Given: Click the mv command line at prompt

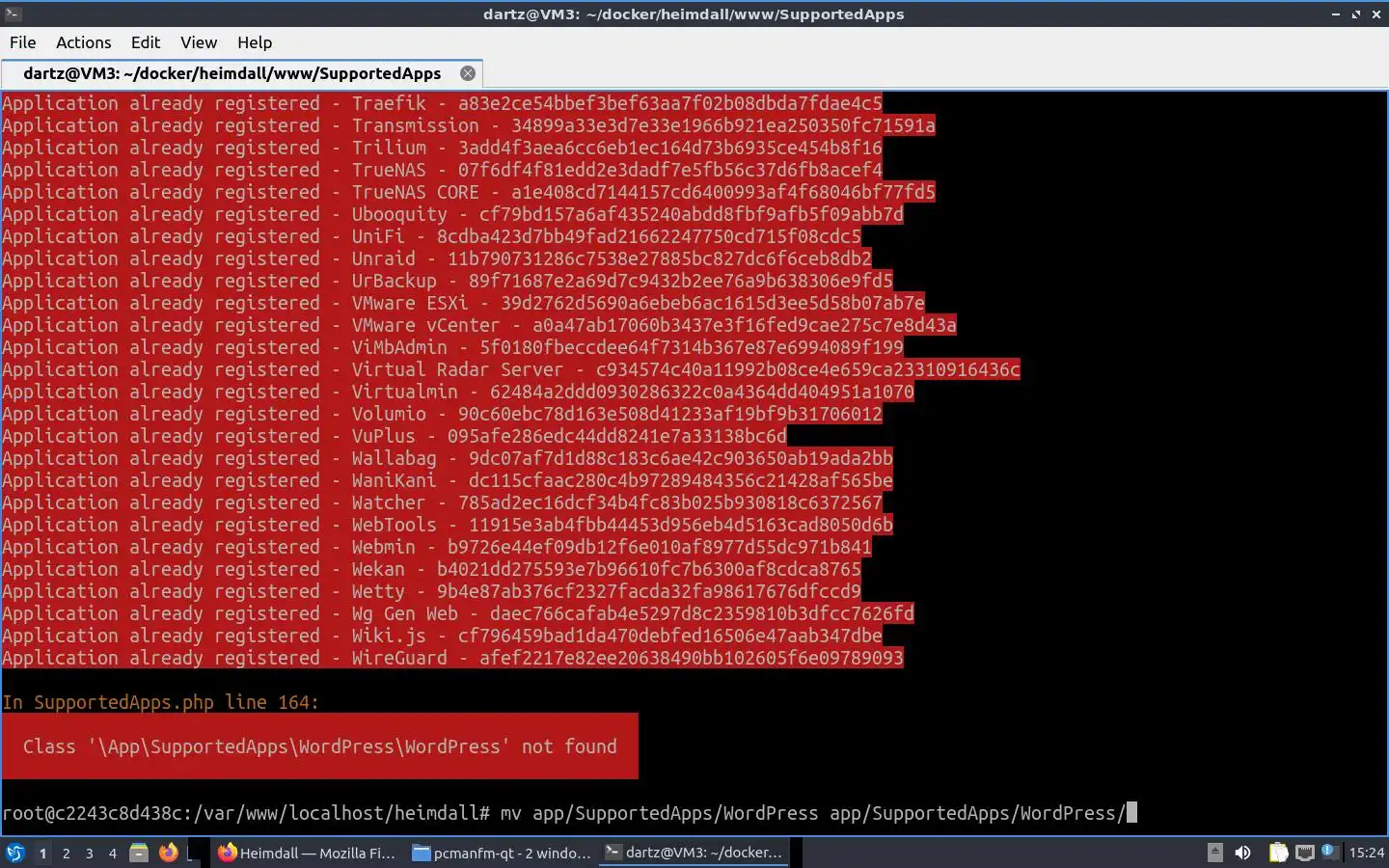Looking at the screenshot, I should tap(569, 813).
